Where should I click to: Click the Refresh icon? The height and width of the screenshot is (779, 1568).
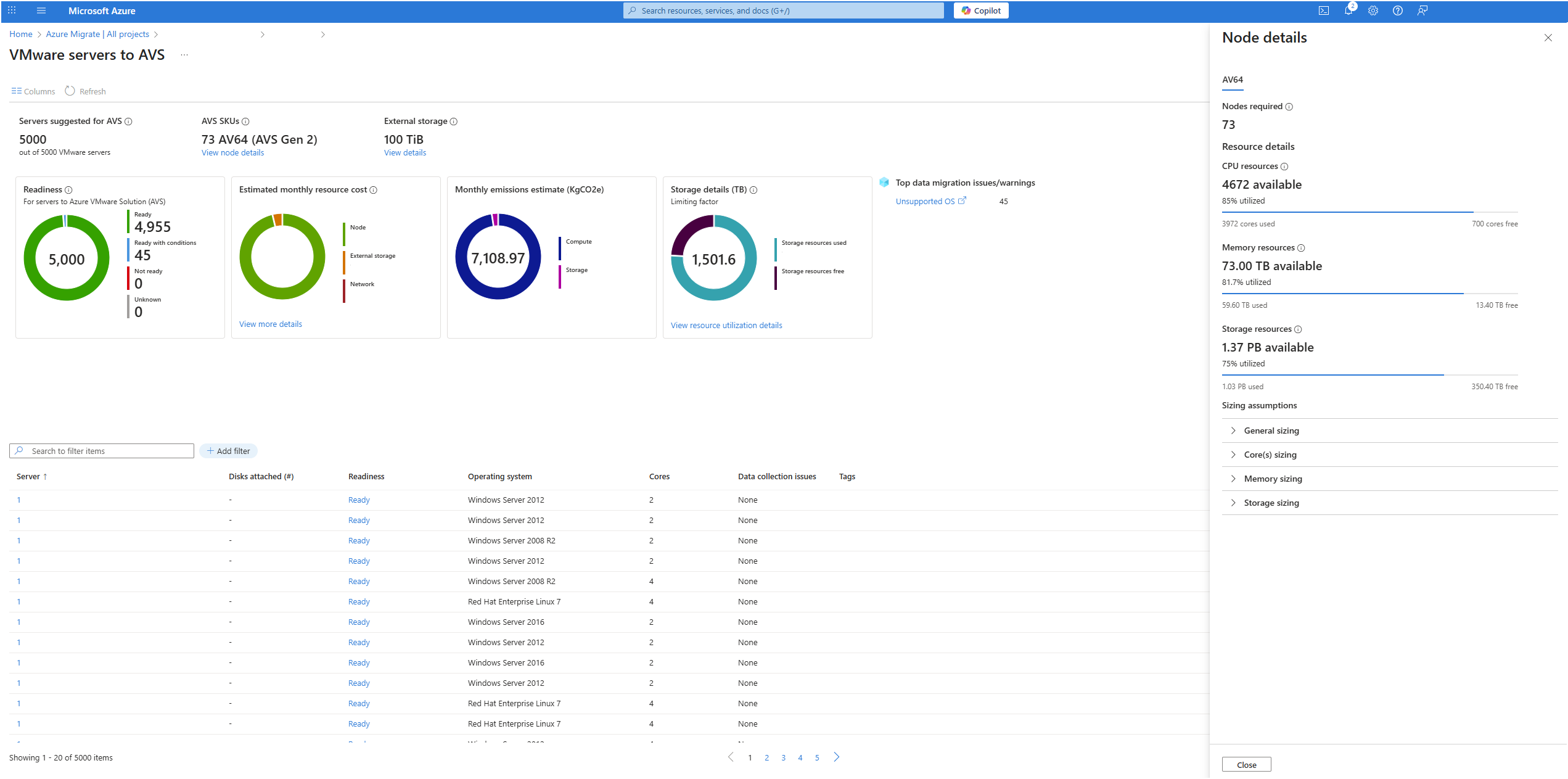[x=70, y=91]
